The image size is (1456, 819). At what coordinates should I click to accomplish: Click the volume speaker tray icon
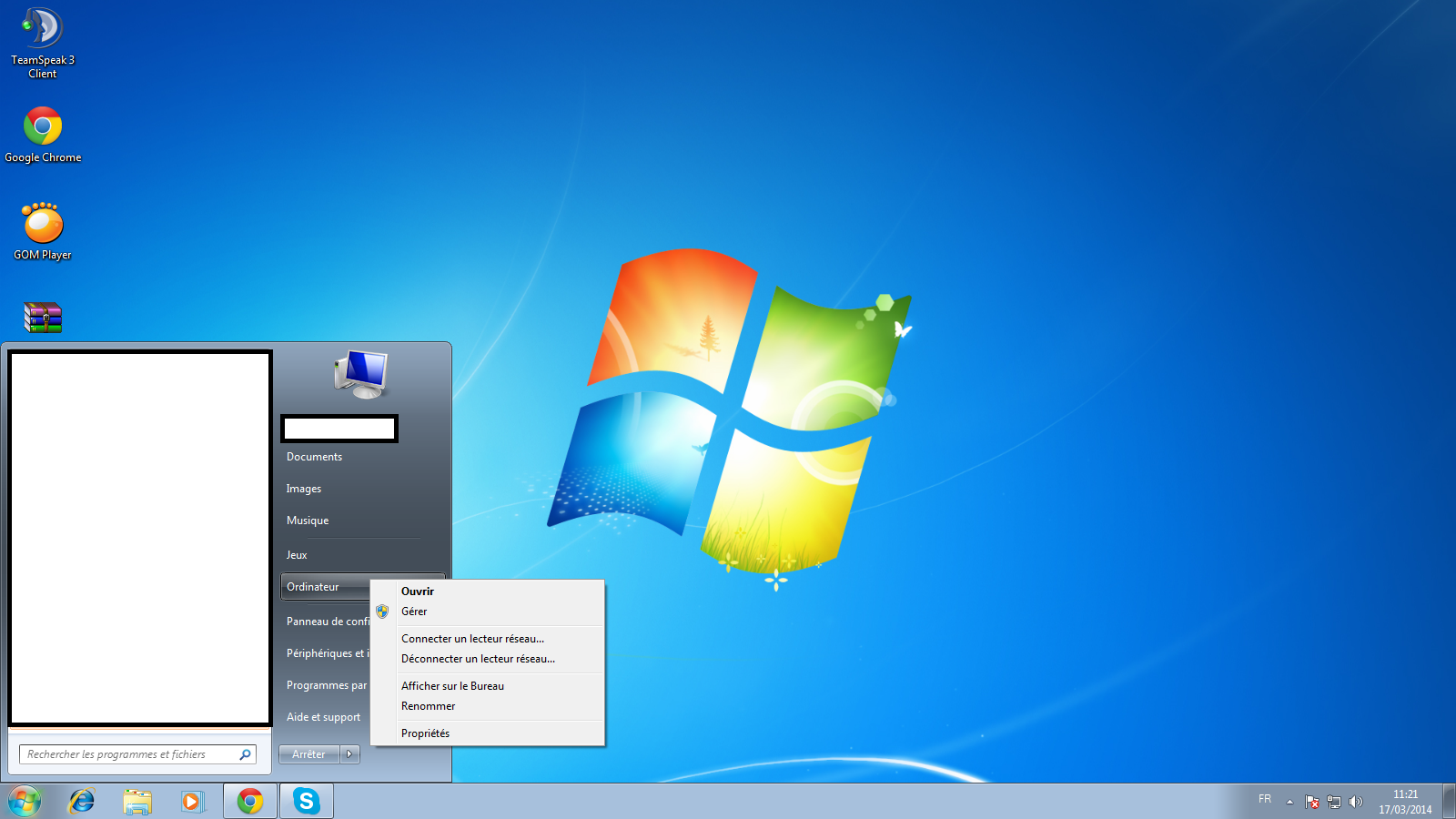point(1356,802)
